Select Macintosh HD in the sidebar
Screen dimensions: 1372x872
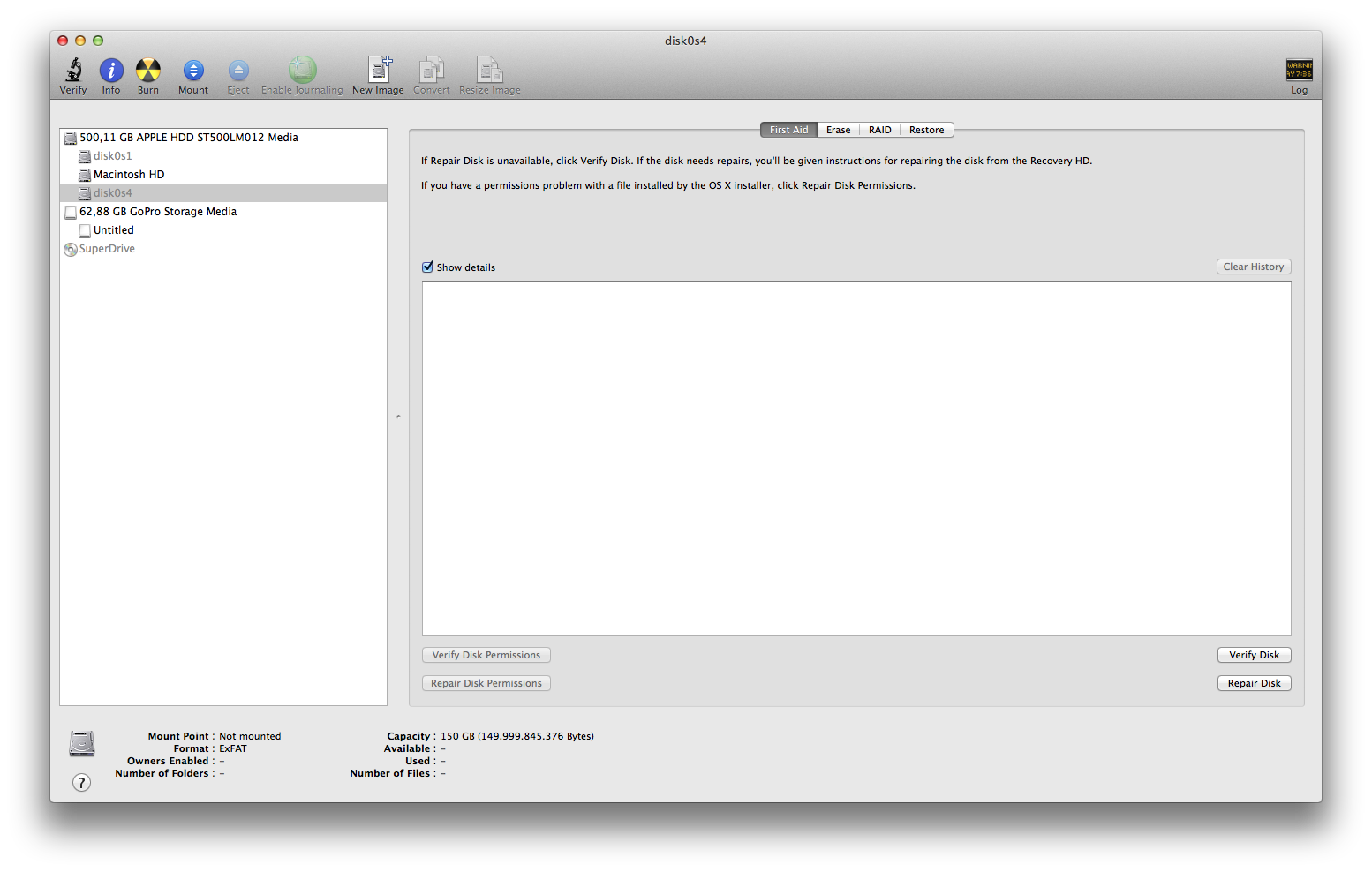(223, 175)
